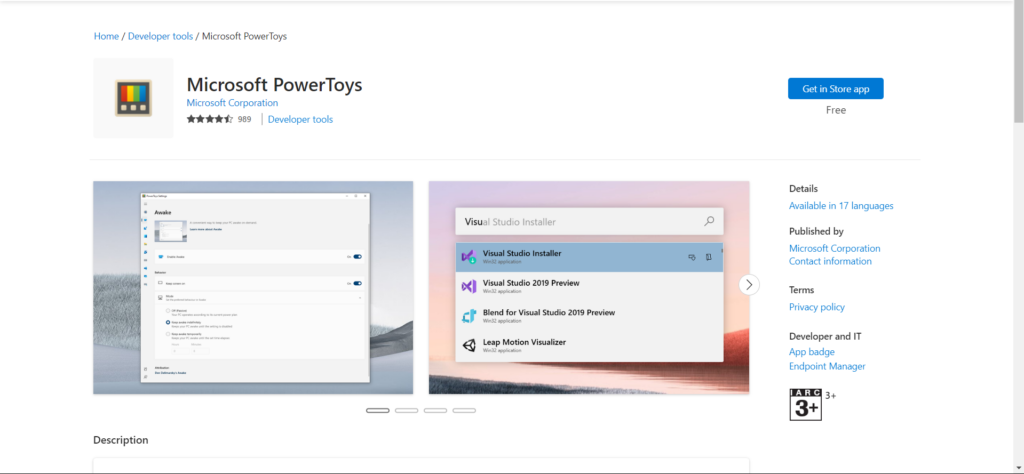The height and width of the screenshot is (474, 1024).
Task: Click the IARC 3+ age rating badge
Action: click(805, 404)
